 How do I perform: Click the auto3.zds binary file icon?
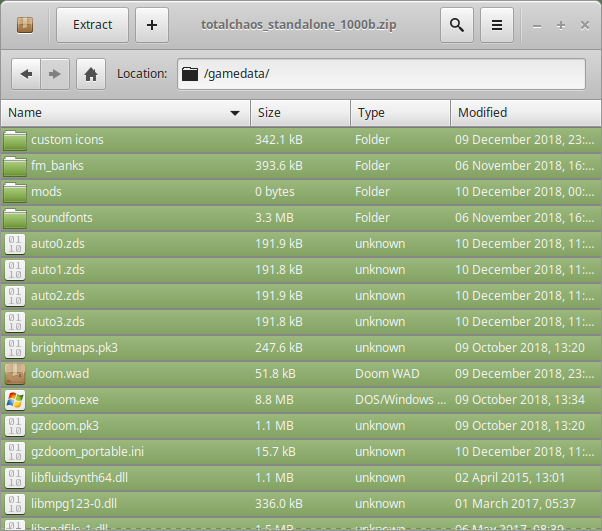(x=15, y=322)
